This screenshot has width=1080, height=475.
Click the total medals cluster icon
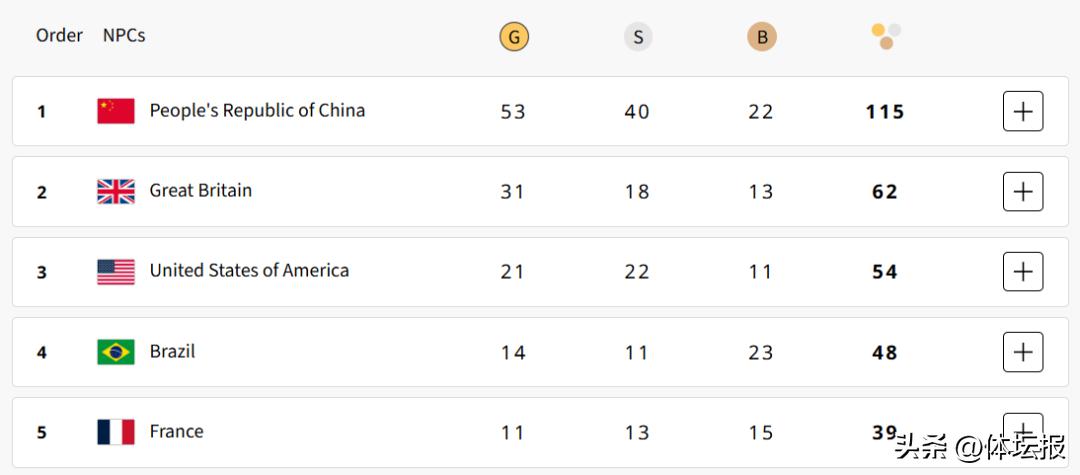(886, 37)
